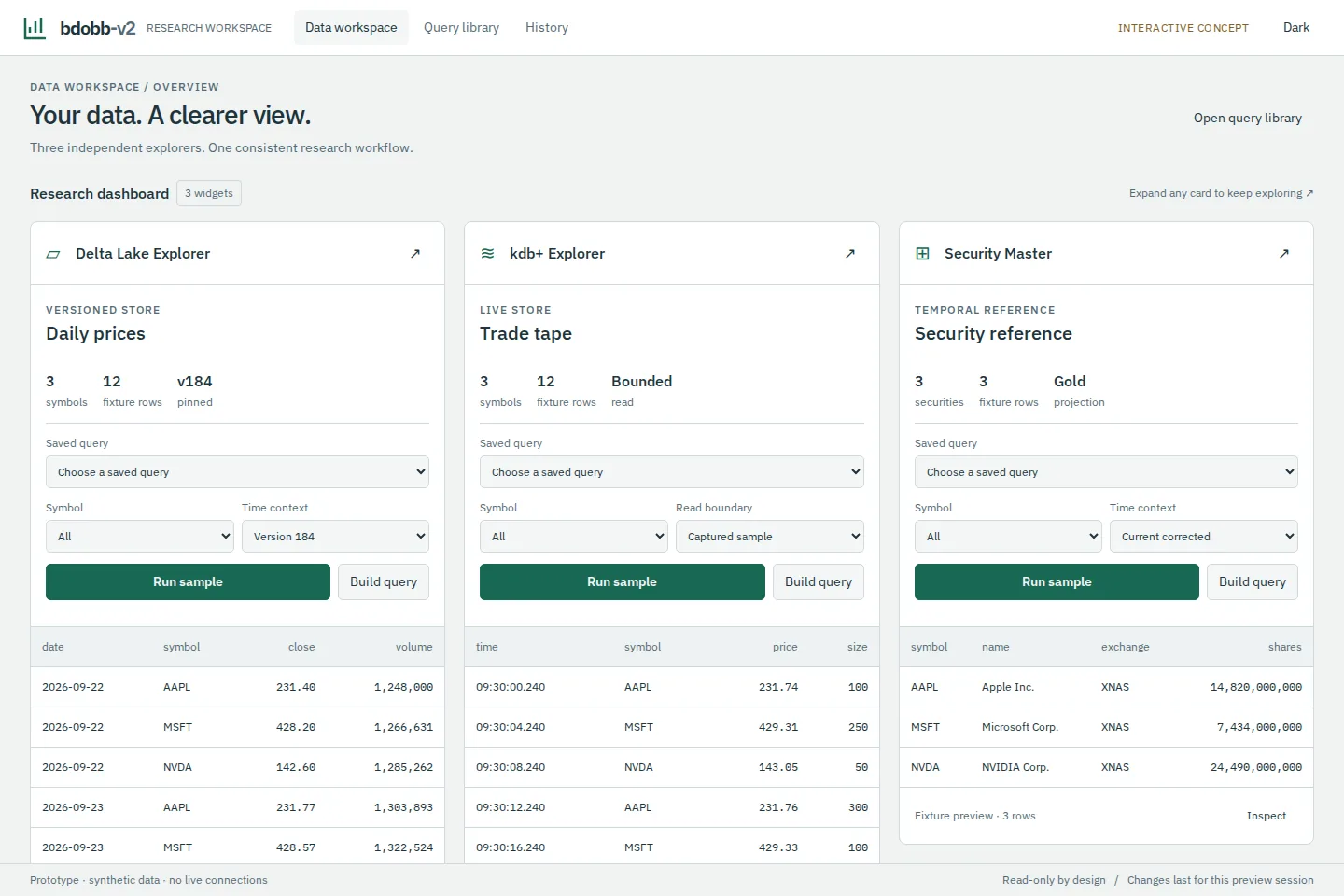This screenshot has height=896, width=1344.
Task: Toggle the Dark theme button
Action: click(x=1296, y=28)
